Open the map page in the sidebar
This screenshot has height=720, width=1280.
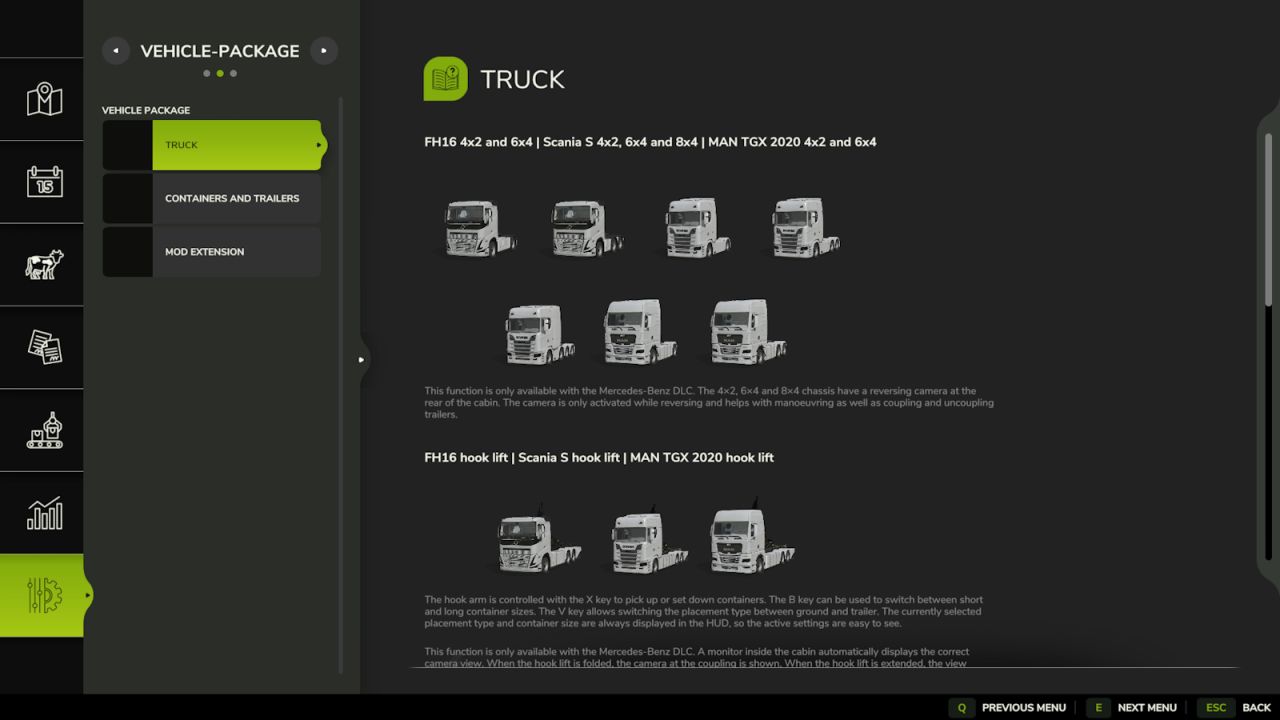[44, 99]
